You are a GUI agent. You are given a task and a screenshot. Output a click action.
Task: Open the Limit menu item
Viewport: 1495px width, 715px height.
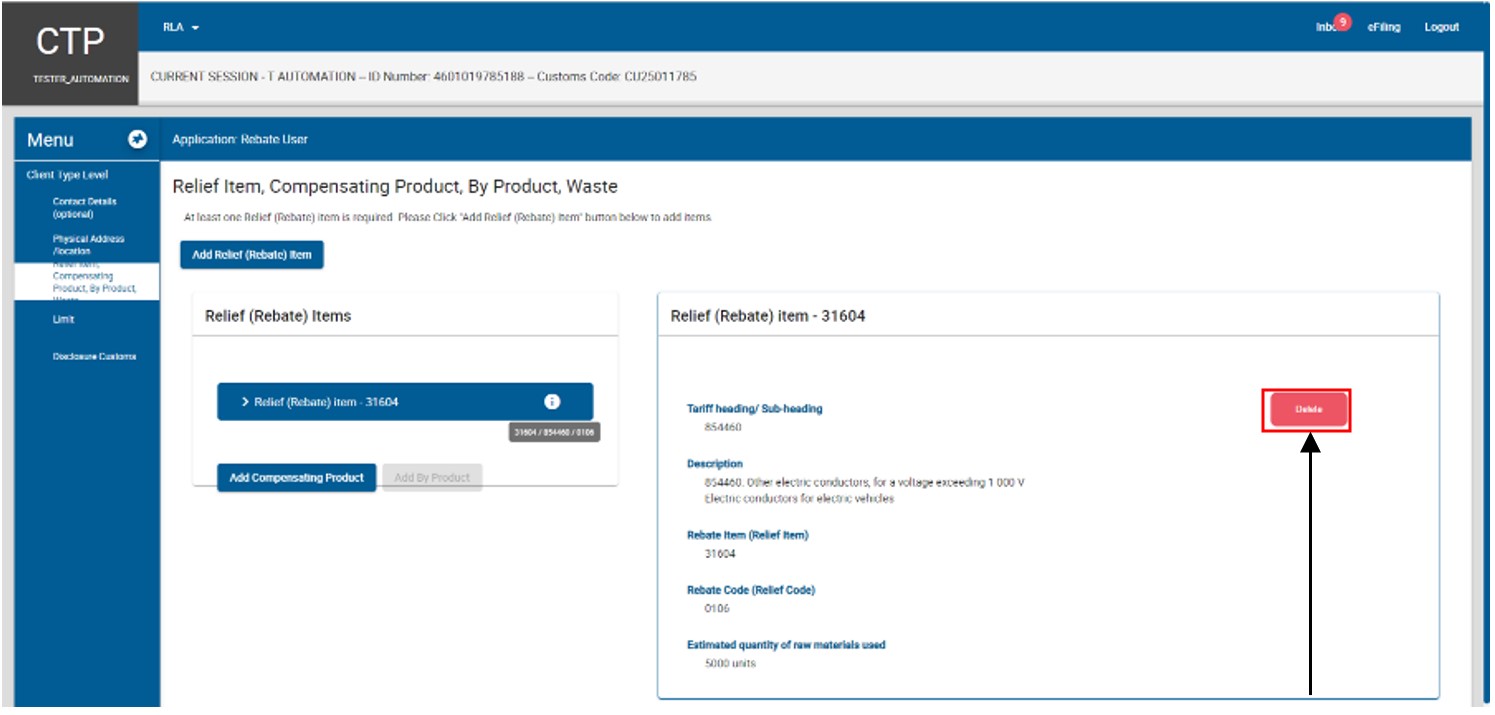(x=64, y=320)
